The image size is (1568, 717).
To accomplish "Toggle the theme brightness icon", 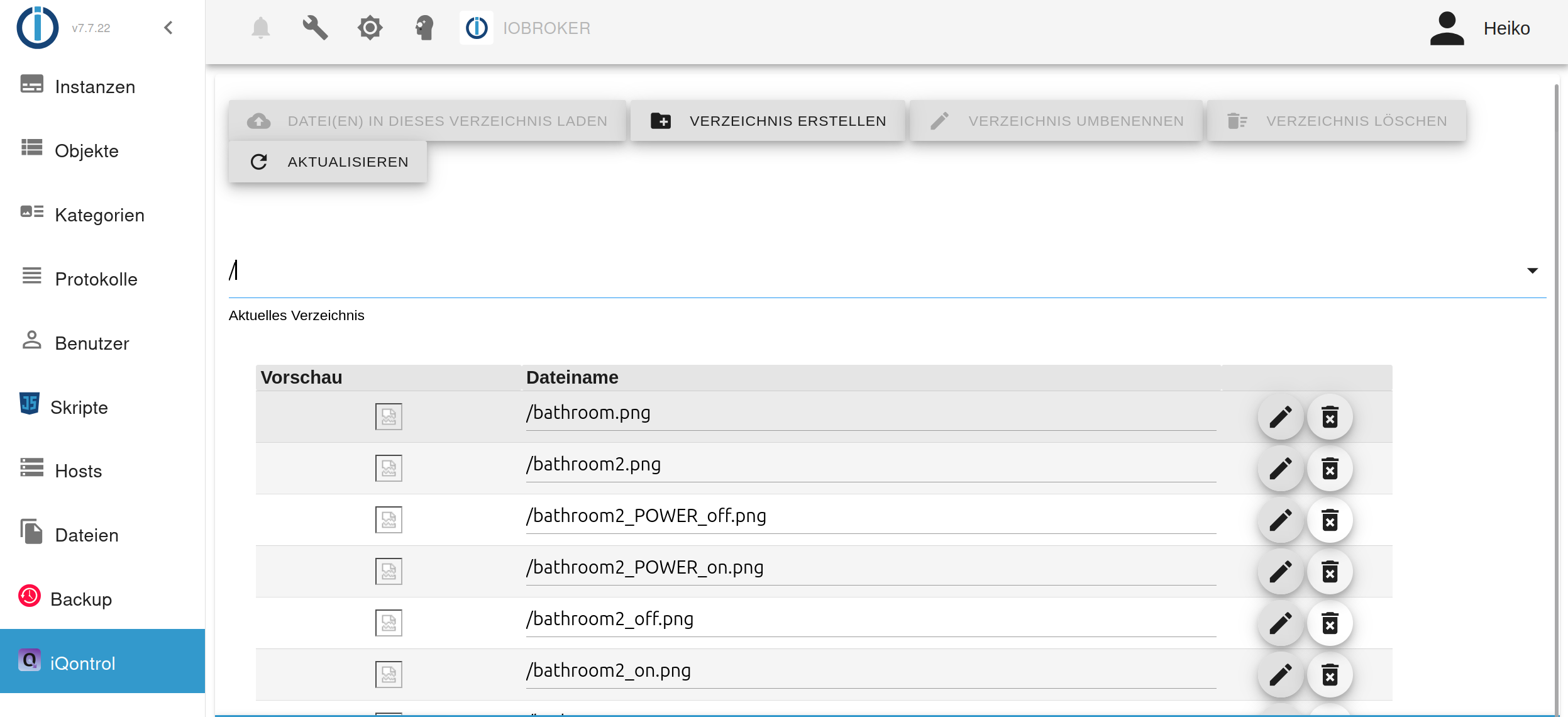I will tap(370, 28).
